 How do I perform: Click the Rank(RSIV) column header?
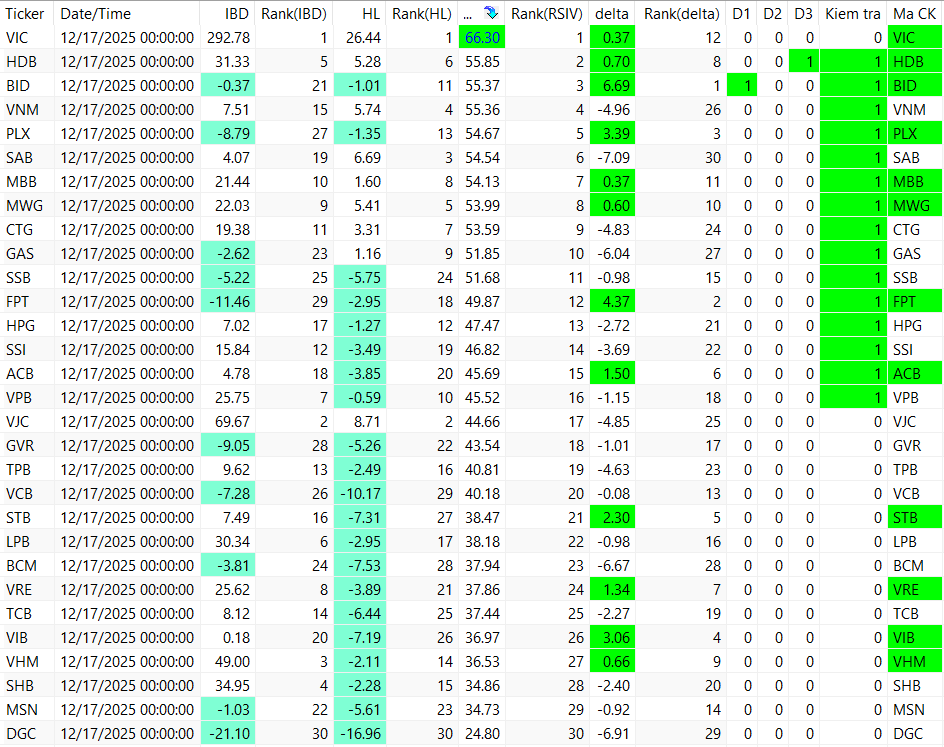point(547,13)
